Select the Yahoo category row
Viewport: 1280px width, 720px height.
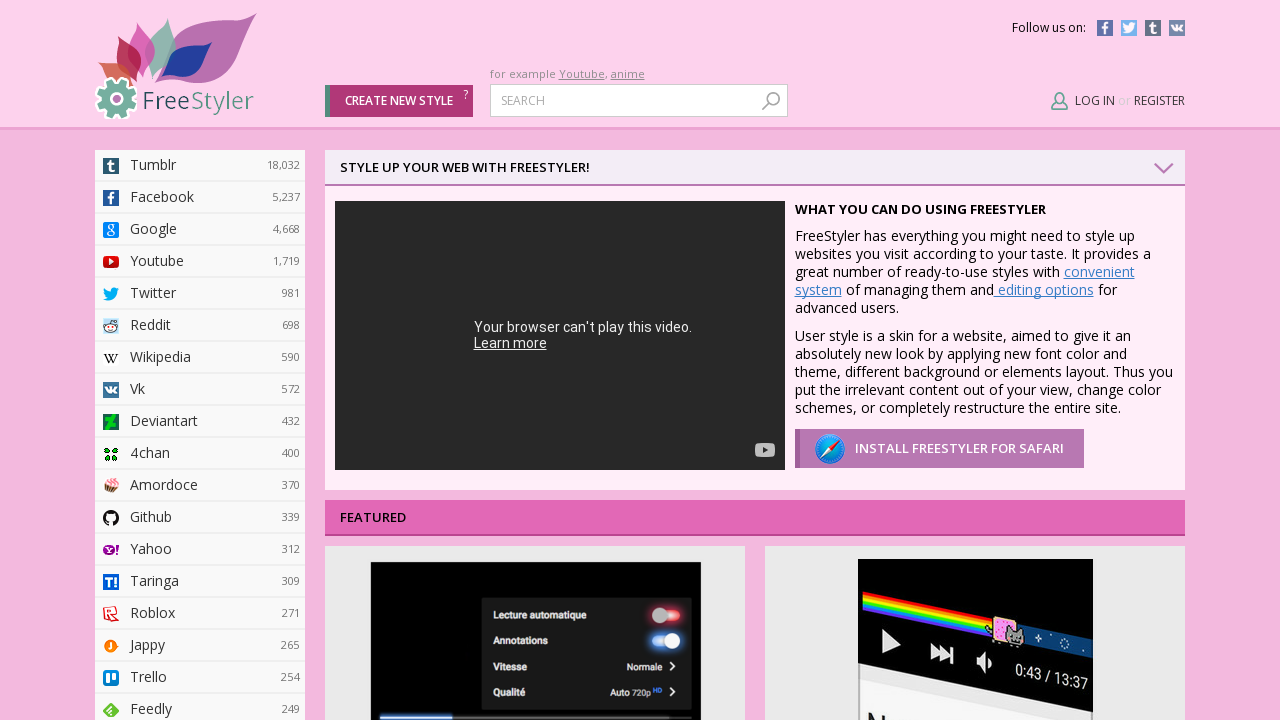click(200, 549)
